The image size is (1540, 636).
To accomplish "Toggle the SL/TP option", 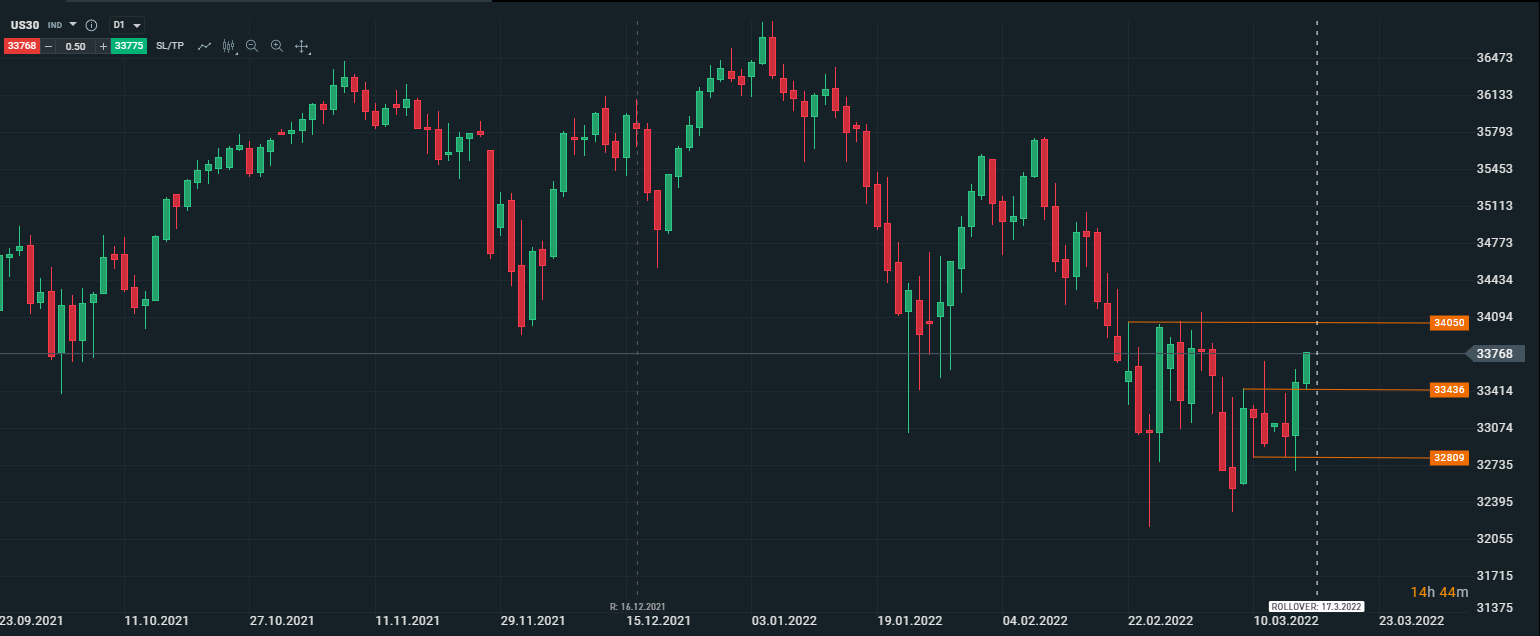I will pos(170,46).
